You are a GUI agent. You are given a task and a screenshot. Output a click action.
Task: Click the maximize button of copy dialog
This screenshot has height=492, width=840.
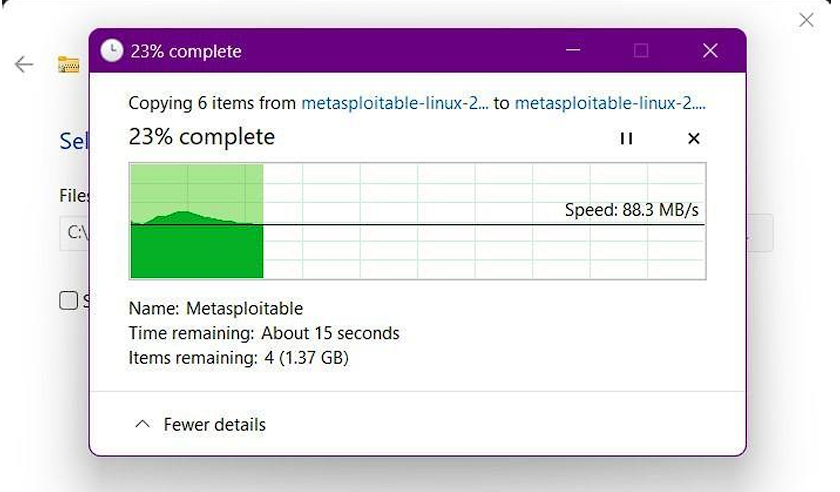(641, 51)
